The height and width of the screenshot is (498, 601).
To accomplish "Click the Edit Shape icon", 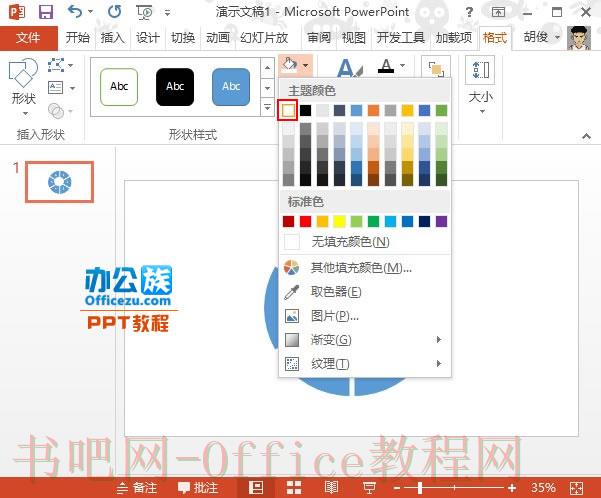I will point(56,65).
